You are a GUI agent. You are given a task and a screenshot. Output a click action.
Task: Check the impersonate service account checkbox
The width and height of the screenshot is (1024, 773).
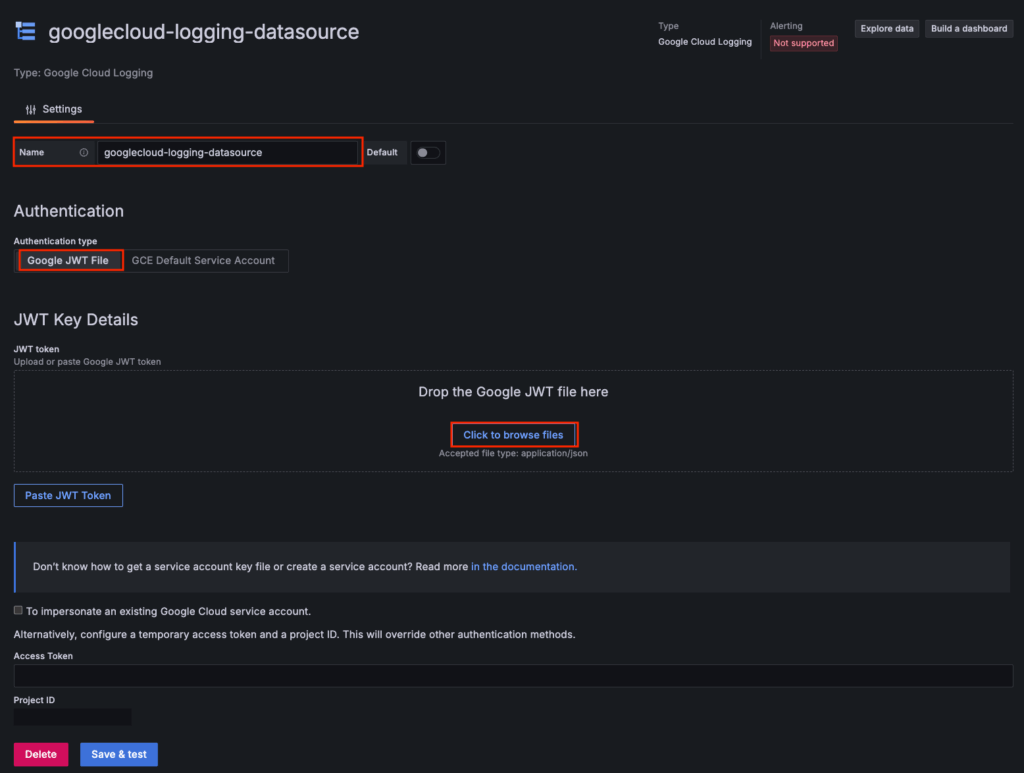tap(18, 610)
